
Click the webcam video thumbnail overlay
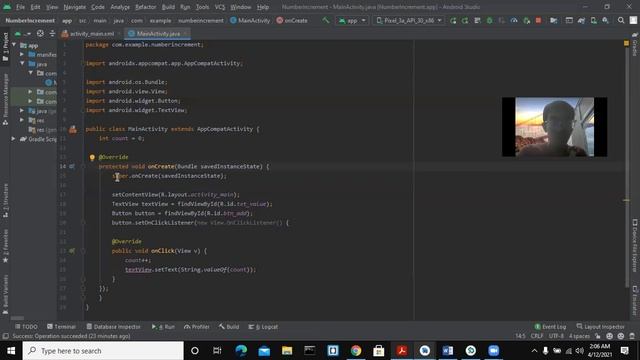(554, 127)
